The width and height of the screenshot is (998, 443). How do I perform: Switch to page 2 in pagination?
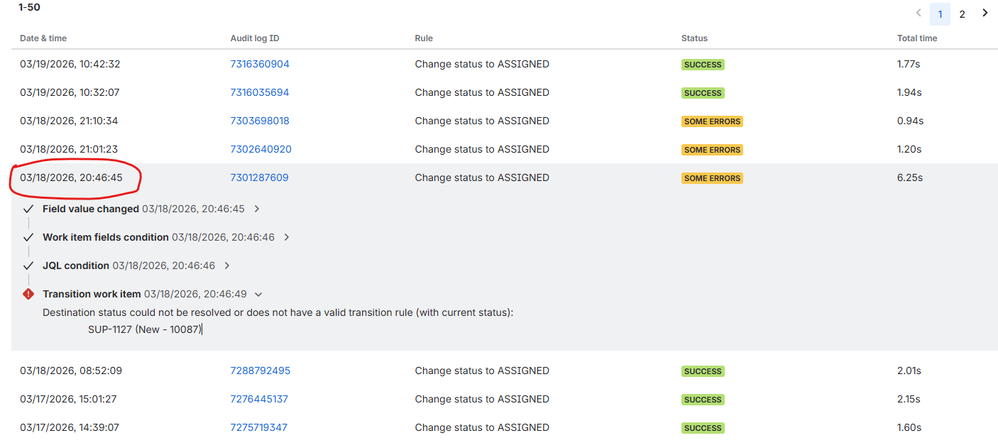click(x=962, y=14)
